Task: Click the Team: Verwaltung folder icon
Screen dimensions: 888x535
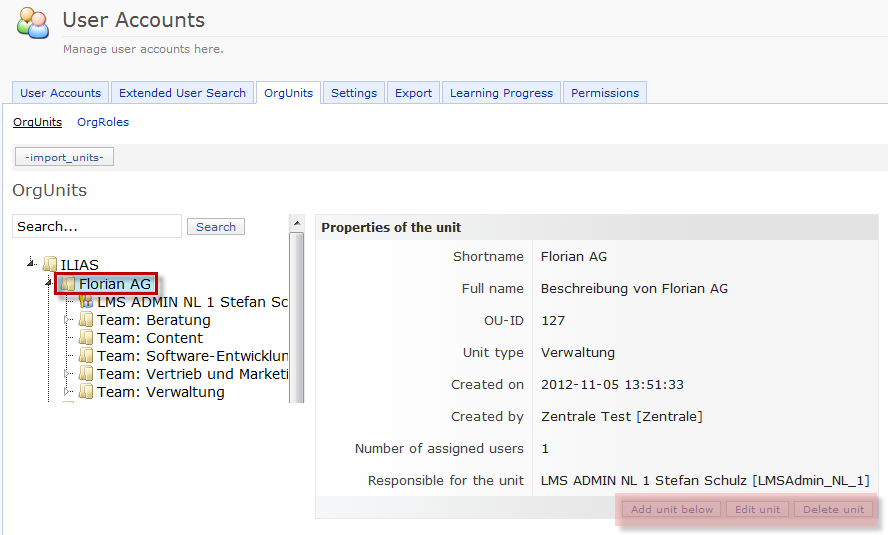Action: 86,392
